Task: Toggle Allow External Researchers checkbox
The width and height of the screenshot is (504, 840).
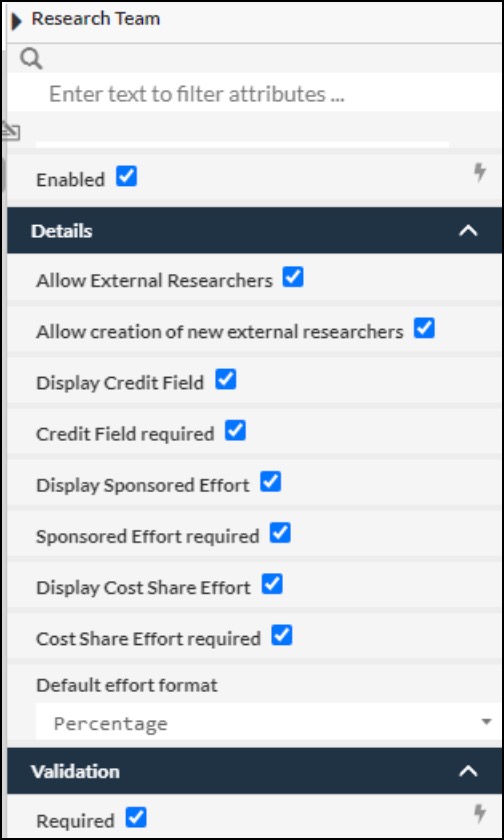Action: (293, 277)
